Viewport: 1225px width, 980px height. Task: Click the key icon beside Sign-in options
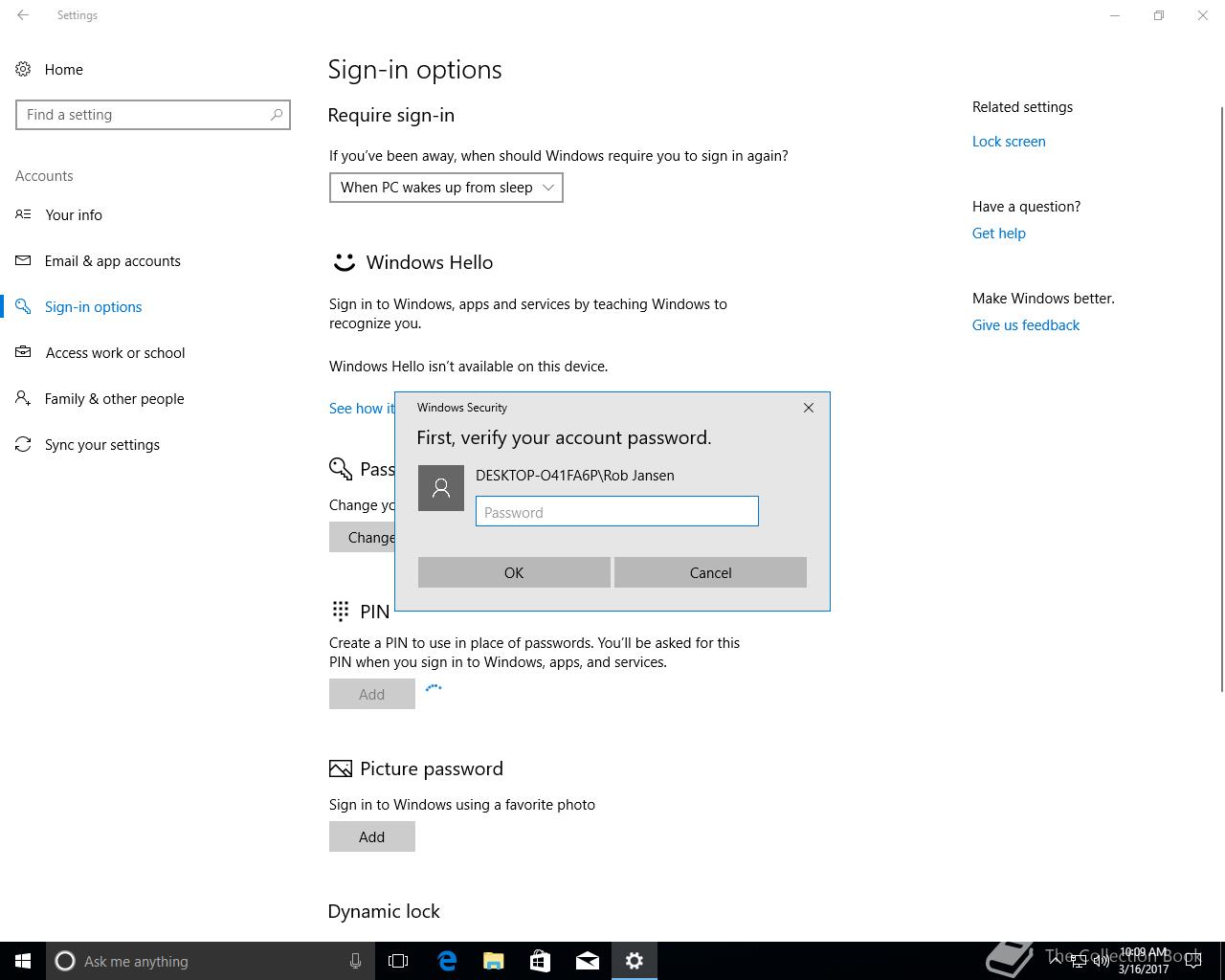tap(23, 306)
